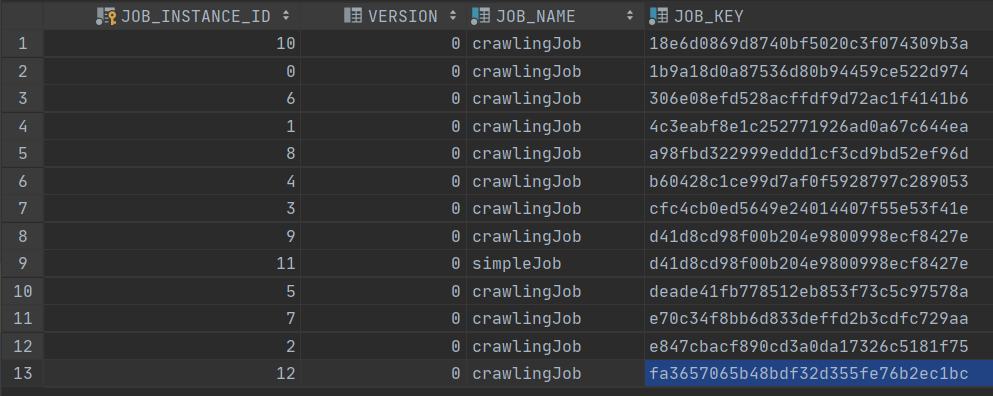The width and height of the screenshot is (993, 396).
Task: Click the JOB_INSTANCE_ID primary key column icon
Action: [x=106, y=16]
